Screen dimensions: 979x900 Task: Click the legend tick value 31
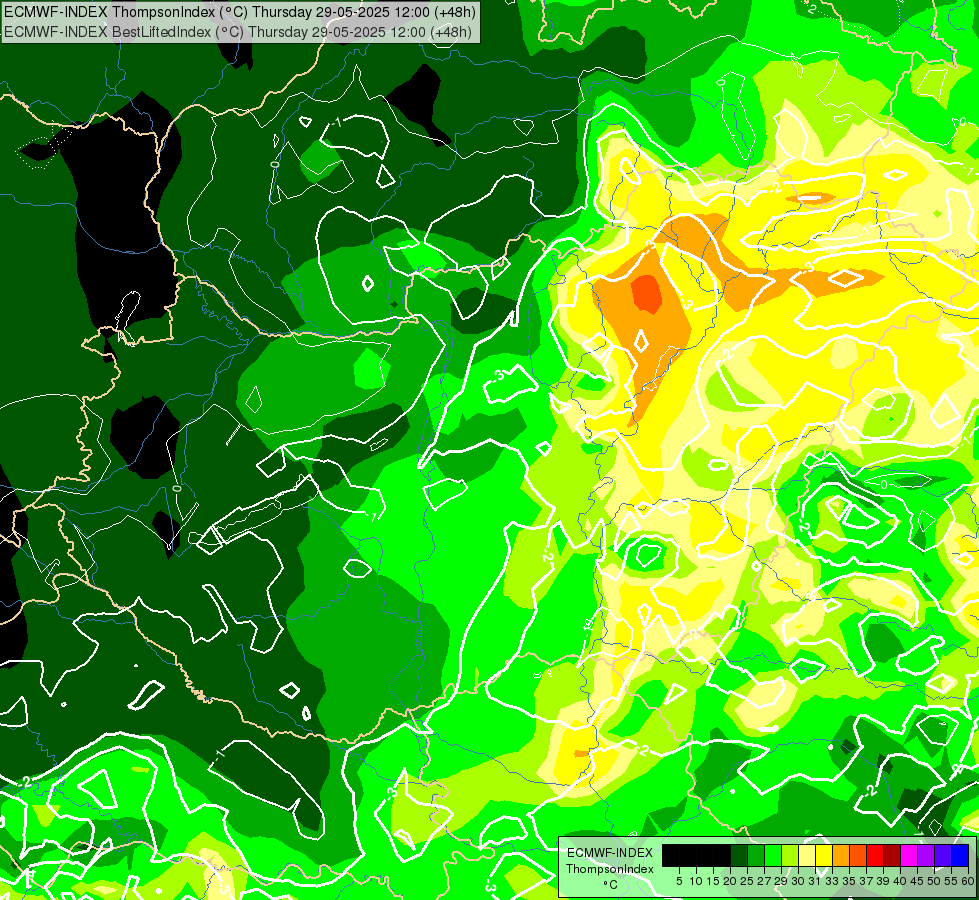point(815,881)
